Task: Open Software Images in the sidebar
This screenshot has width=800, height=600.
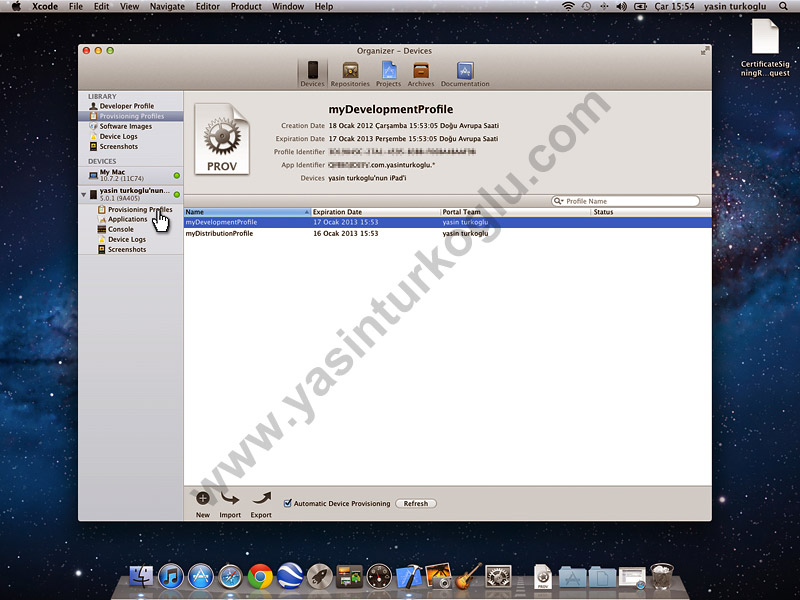Action: pos(131,127)
